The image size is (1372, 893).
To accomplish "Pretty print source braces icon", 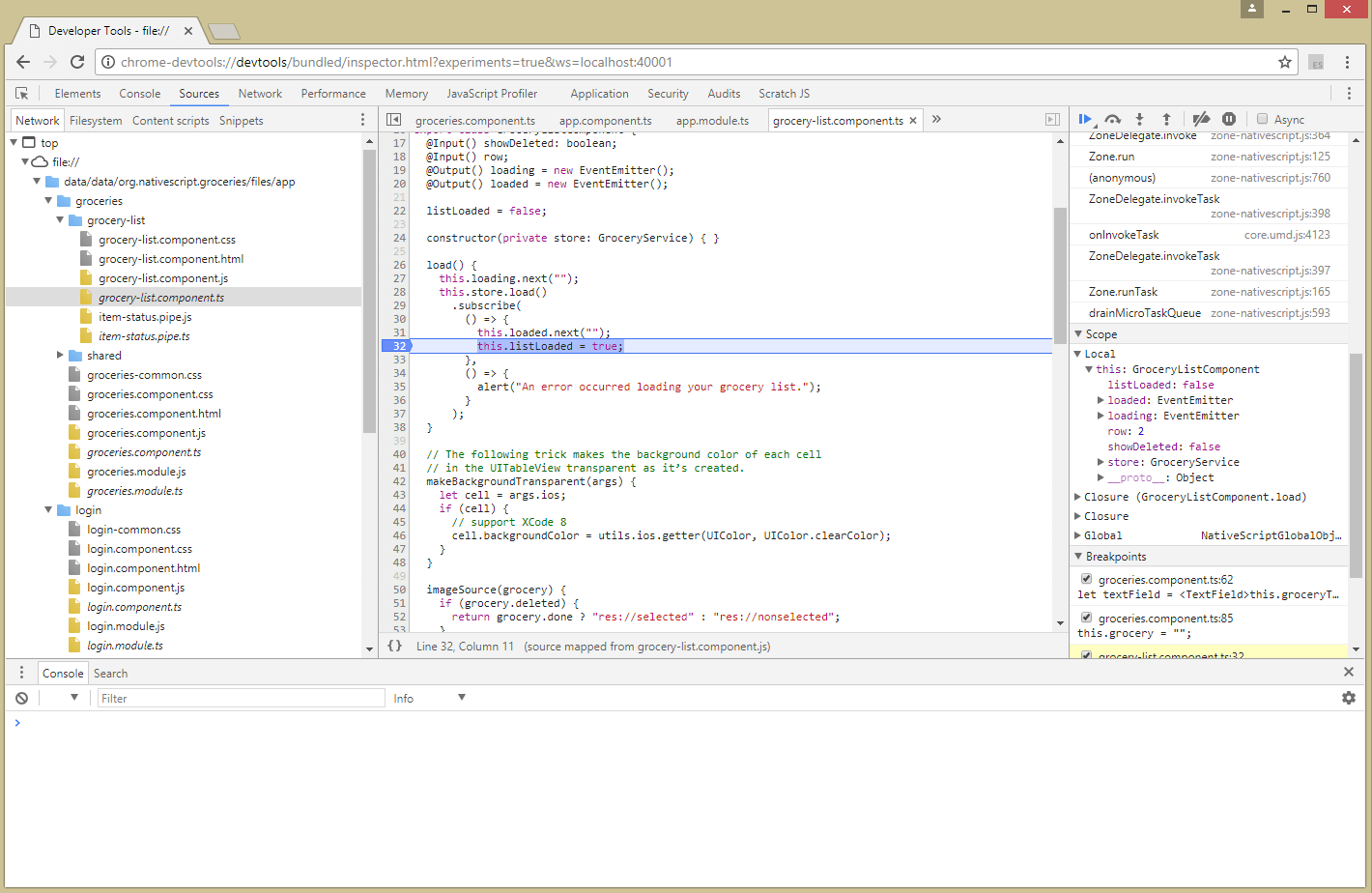I will click(394, 646).
